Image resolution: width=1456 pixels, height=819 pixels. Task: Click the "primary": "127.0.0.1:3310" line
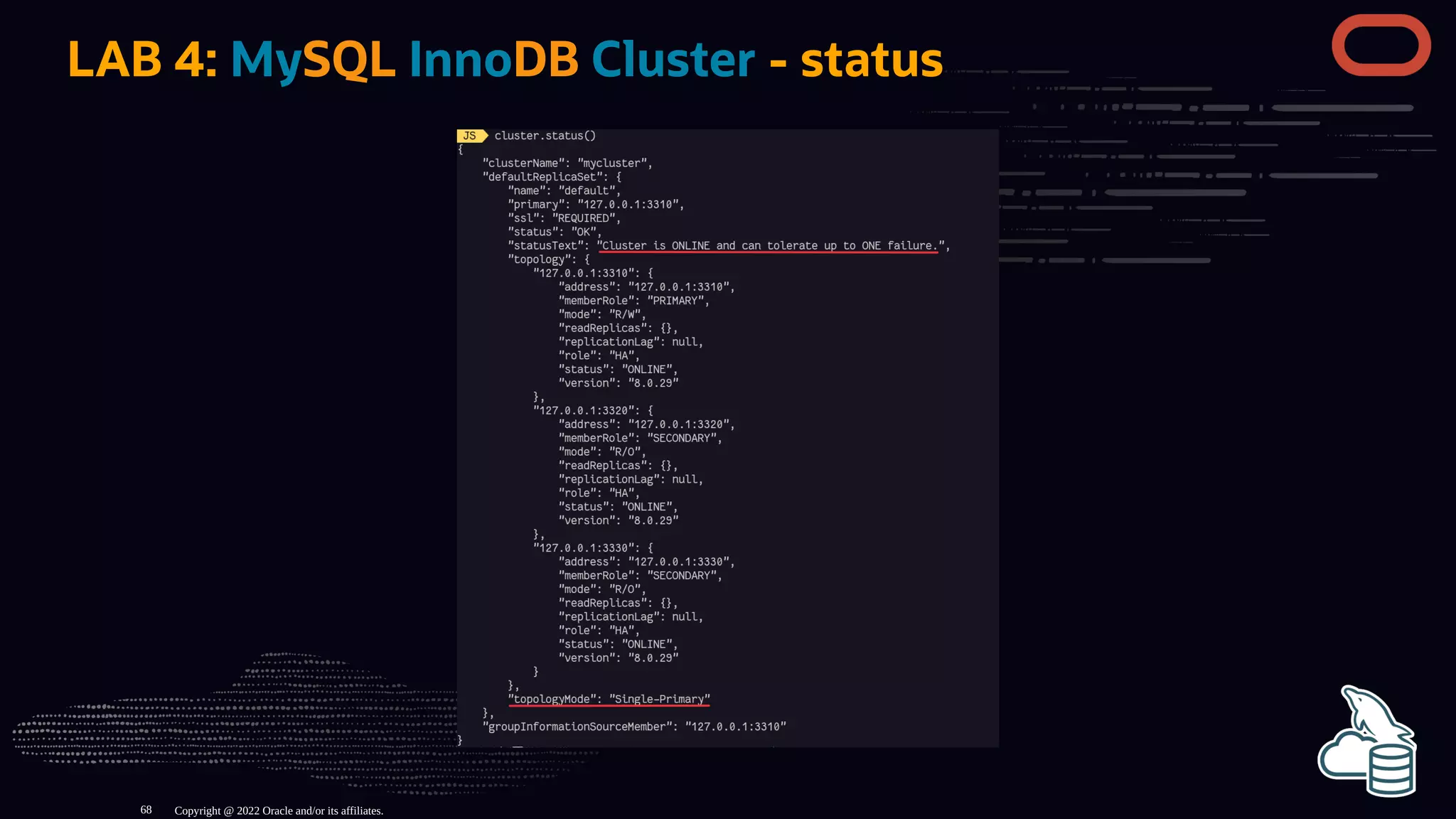(x=596, y=205)
